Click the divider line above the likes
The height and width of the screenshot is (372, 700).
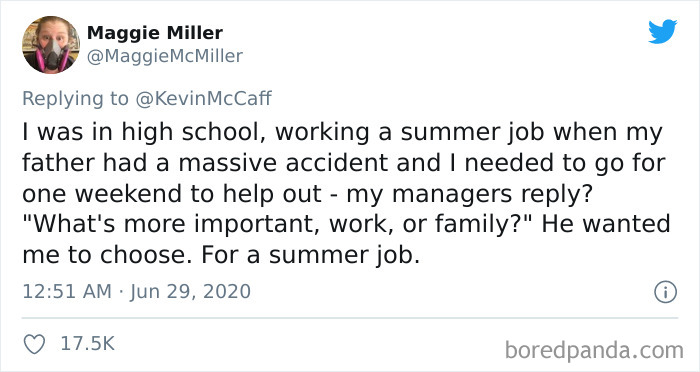pos(350,318)
